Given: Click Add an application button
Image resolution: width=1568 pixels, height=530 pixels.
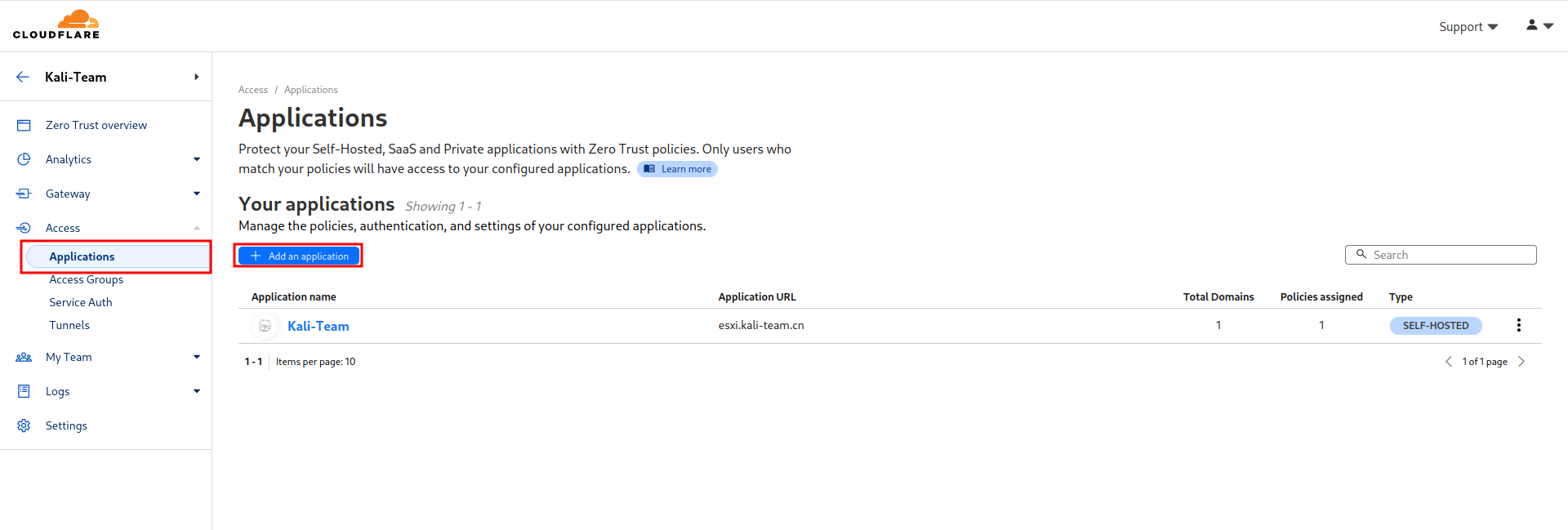Looking at the screenshot, I should tap(299, 256).
